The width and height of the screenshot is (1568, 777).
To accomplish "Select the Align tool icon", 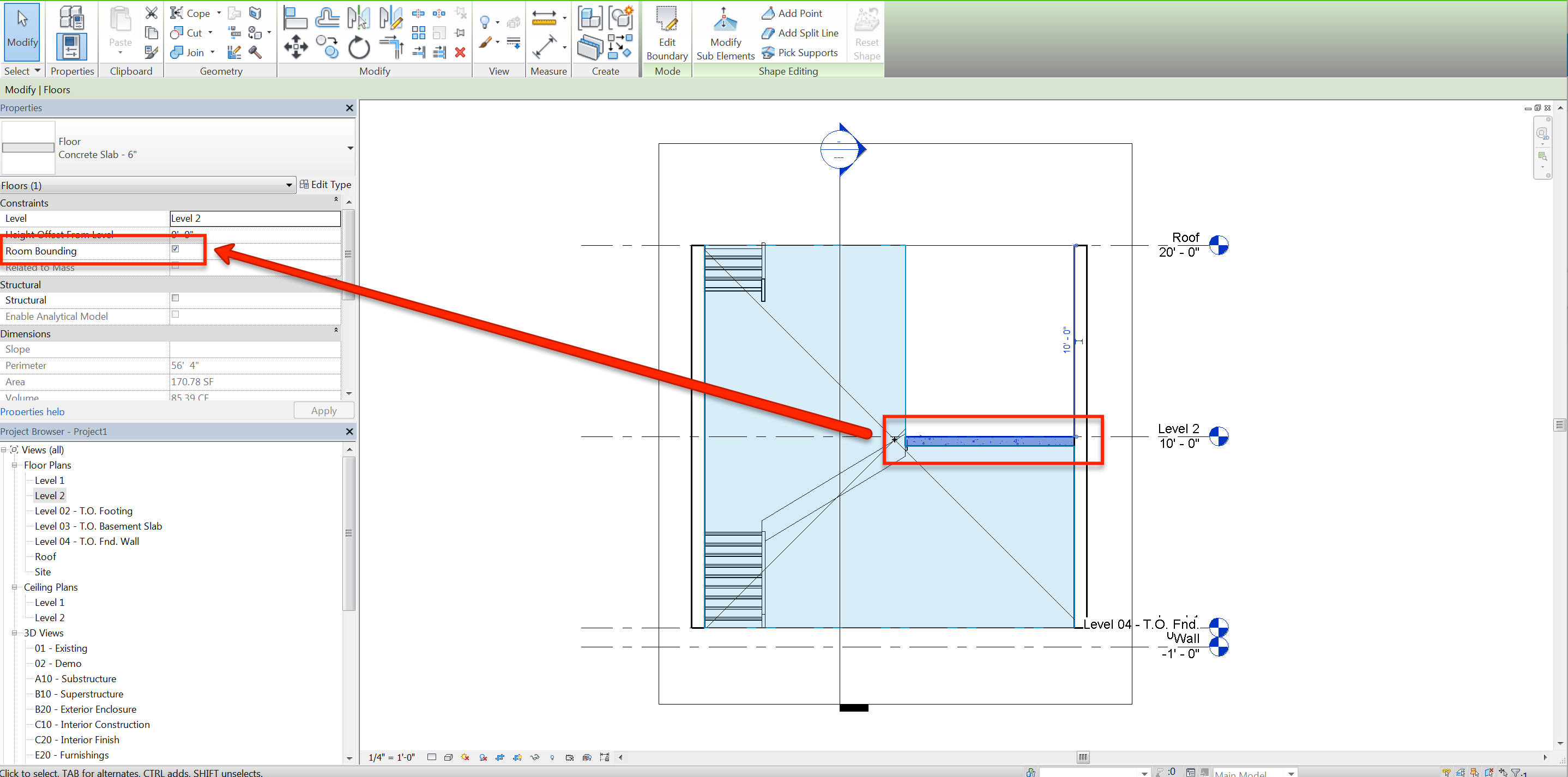I will point(295,17).
